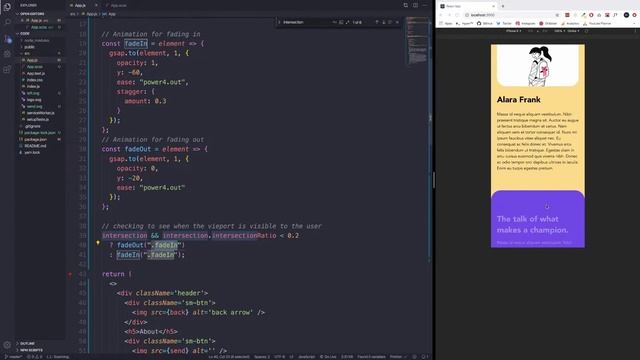Open README.md in explorer
The image size is (640, 360).
(35, 146)
